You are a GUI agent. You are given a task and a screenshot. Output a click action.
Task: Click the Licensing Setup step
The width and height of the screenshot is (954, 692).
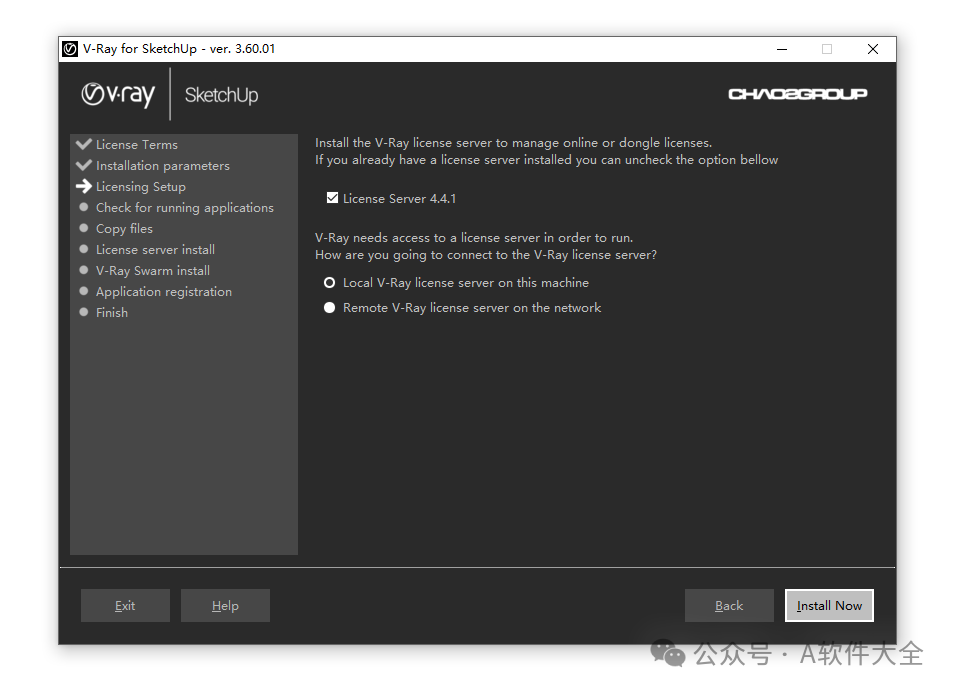pyautogui.click(x=141, y=187)
